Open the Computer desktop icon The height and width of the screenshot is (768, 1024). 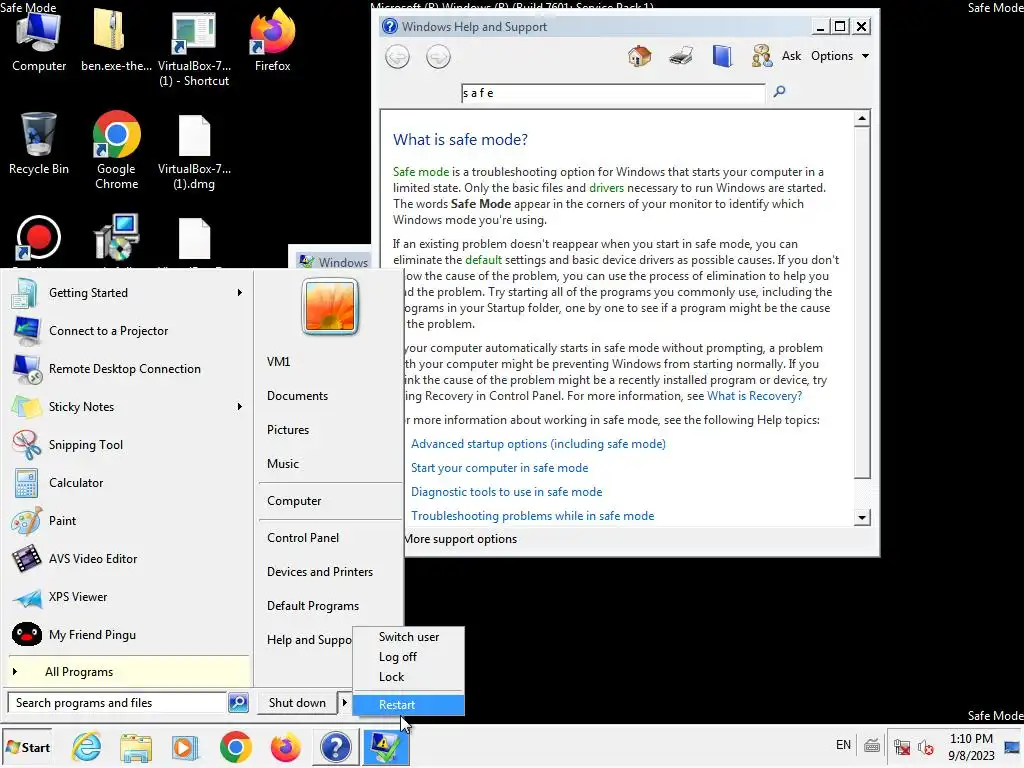click(39, 41)
